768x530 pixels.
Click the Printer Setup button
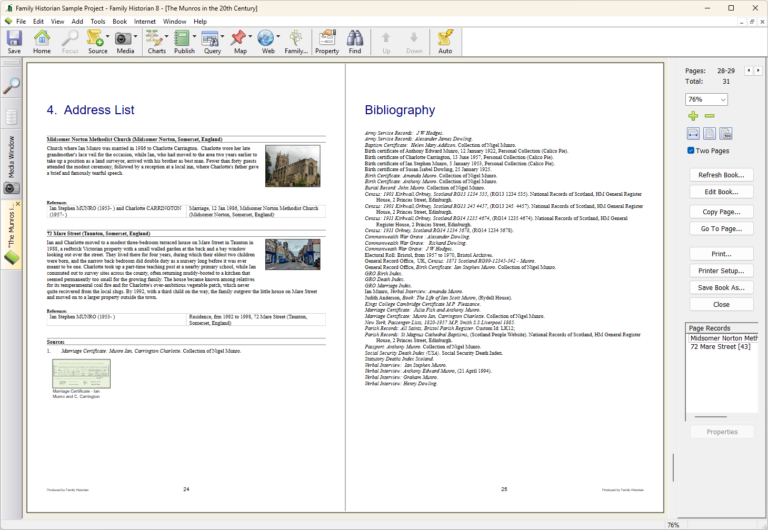click(721, 270)
